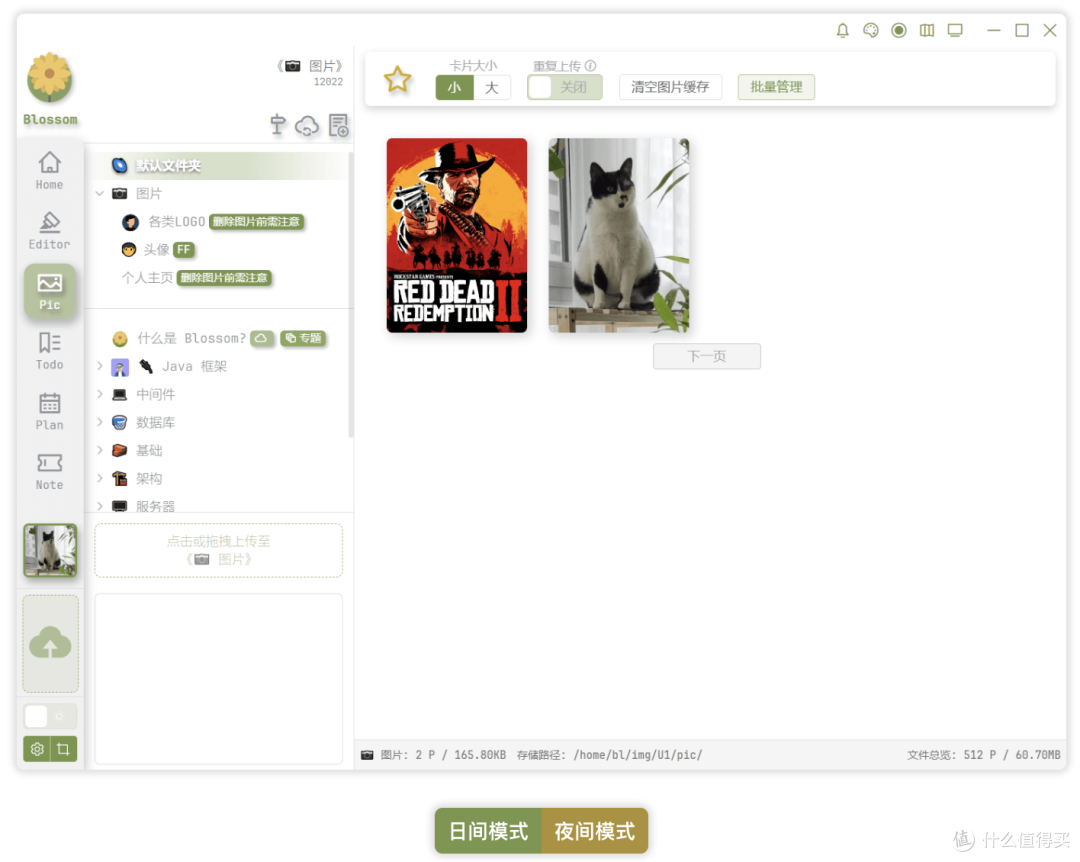The width and height of the screenshot is (1080, 862).
Task: Open the Editor section
Action: [x=50, y=230]
